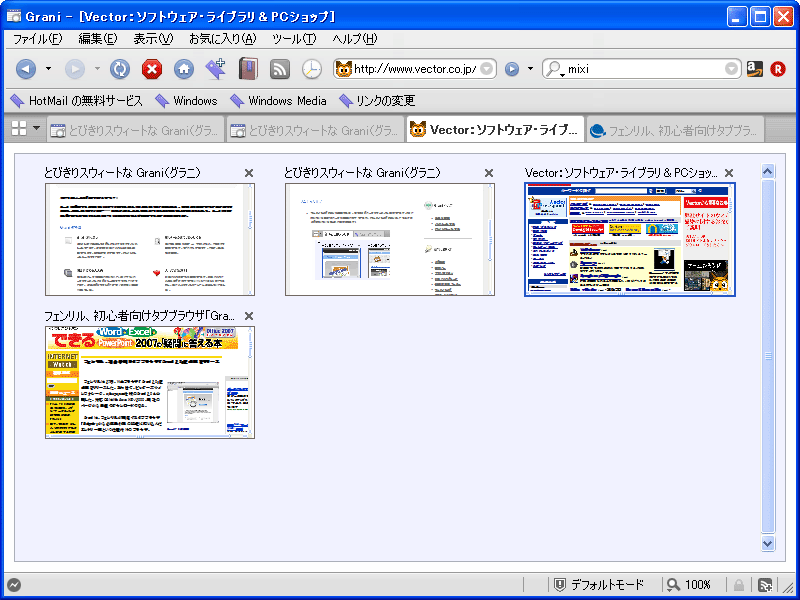
Task: Add to favorites with the tag-plus icon
Action: (216, 69)
